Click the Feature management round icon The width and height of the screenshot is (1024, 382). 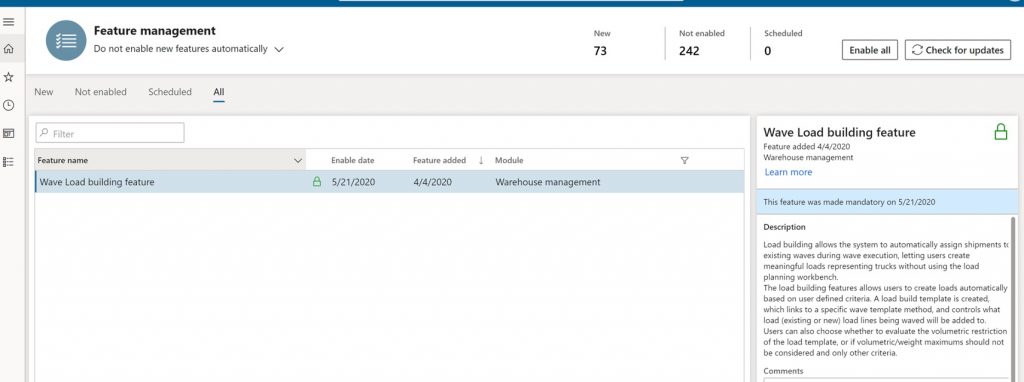coord(66,40)
